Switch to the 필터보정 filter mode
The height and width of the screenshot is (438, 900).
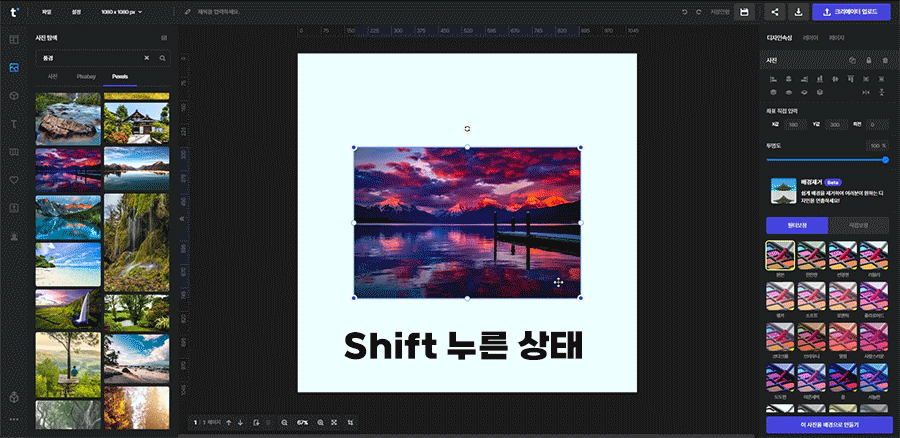796,225
